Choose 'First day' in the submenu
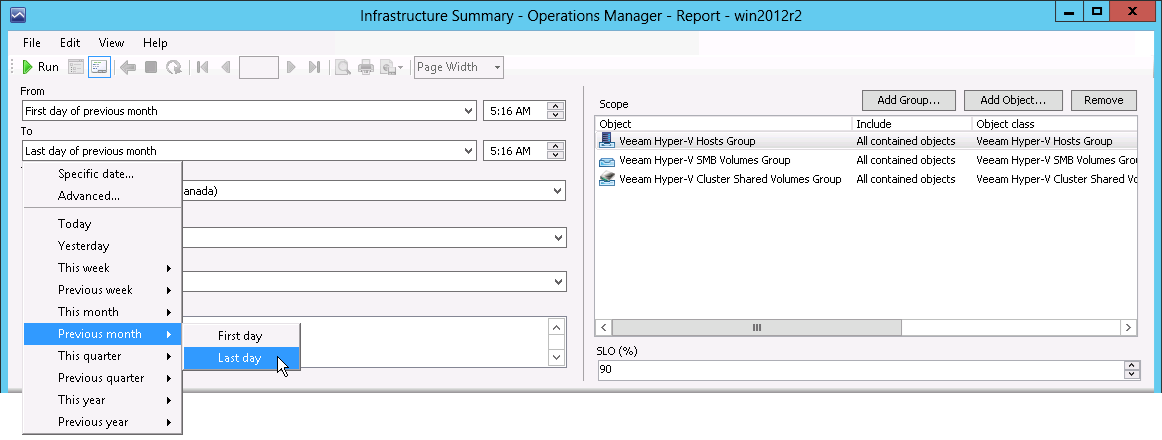This screenshot has height=440, width=1162. (242, 336)
